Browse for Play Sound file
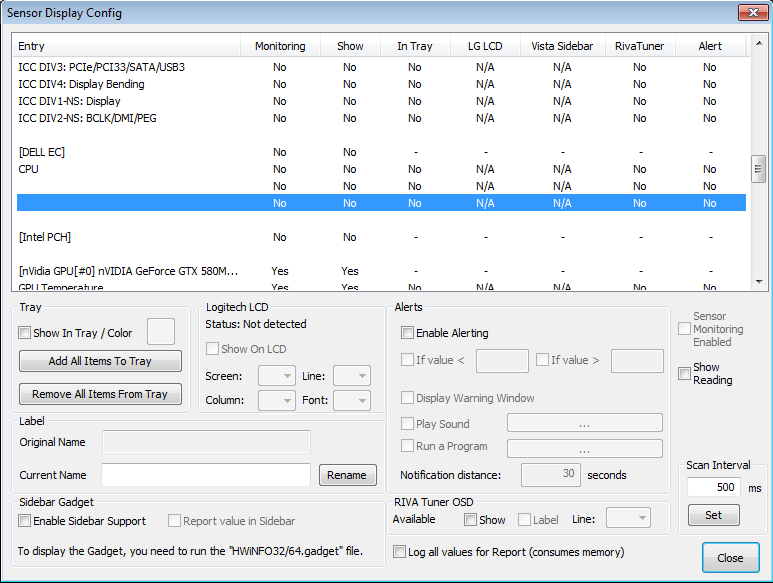 585,423
